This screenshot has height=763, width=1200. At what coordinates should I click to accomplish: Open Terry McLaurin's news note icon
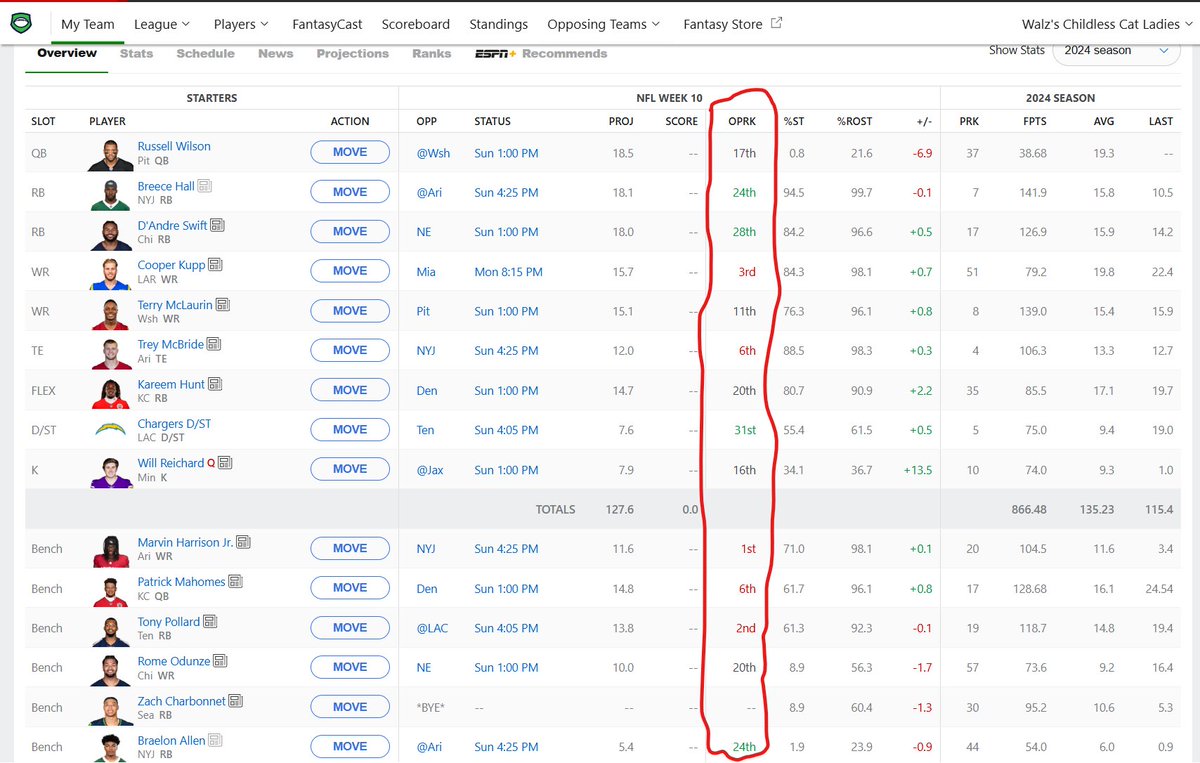pos(223,305)
